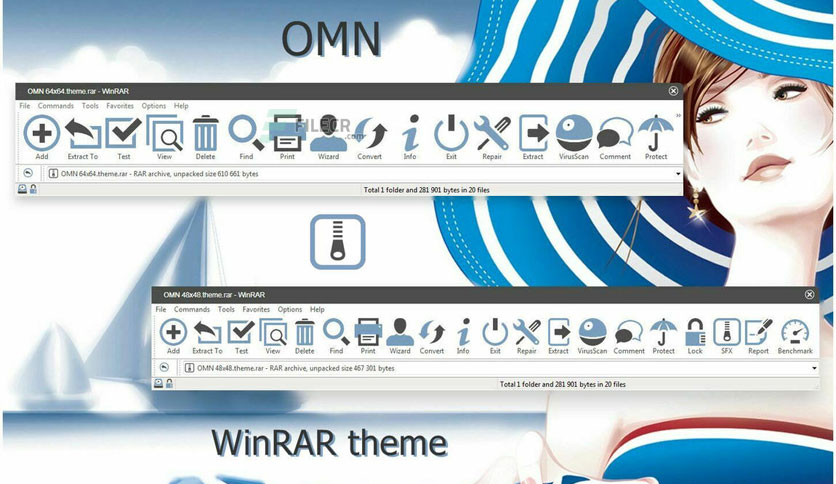Screen dimensions: 836x484
Task: Open Tools menu in OMN 64x64 window
Action: coord(90,106)
